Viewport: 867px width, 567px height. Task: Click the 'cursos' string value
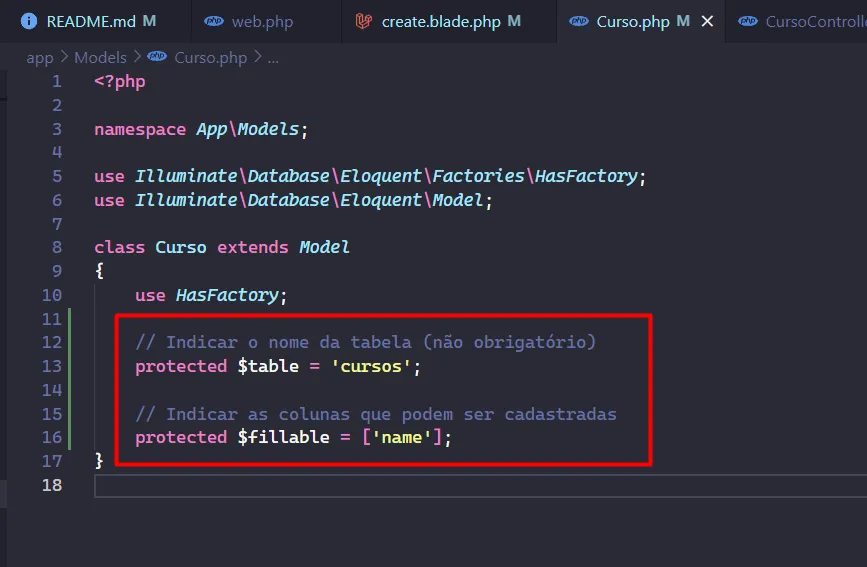(x=371, y=366)
